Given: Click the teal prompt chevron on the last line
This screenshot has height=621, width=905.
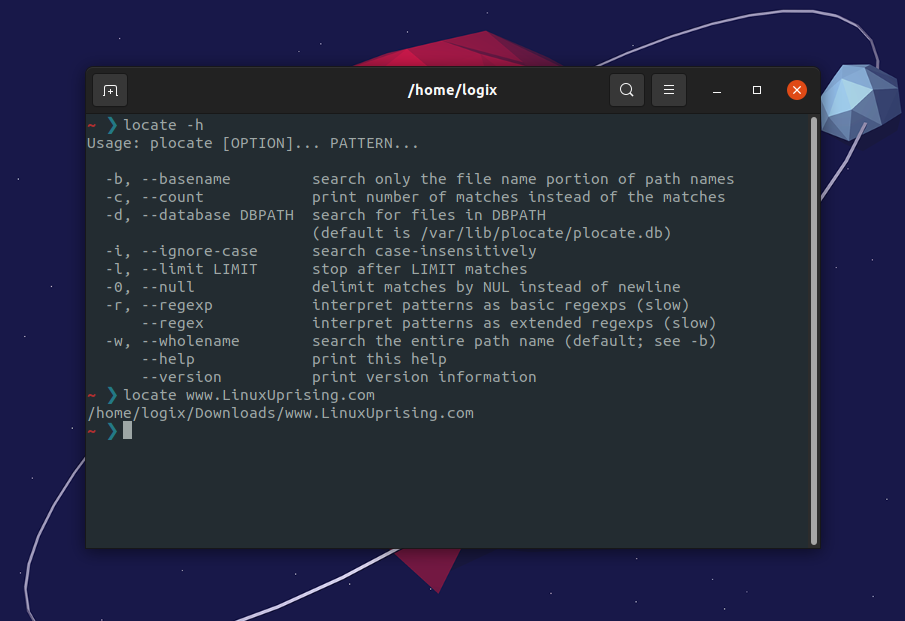Looking at the screenshot, I should click(113, 431).
